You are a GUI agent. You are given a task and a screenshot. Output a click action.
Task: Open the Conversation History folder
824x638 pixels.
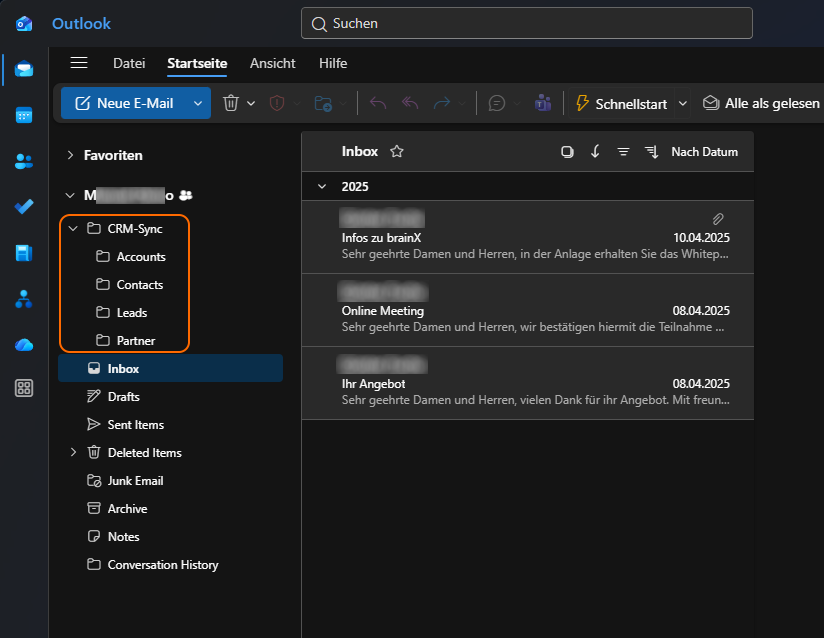pos(171,564)
